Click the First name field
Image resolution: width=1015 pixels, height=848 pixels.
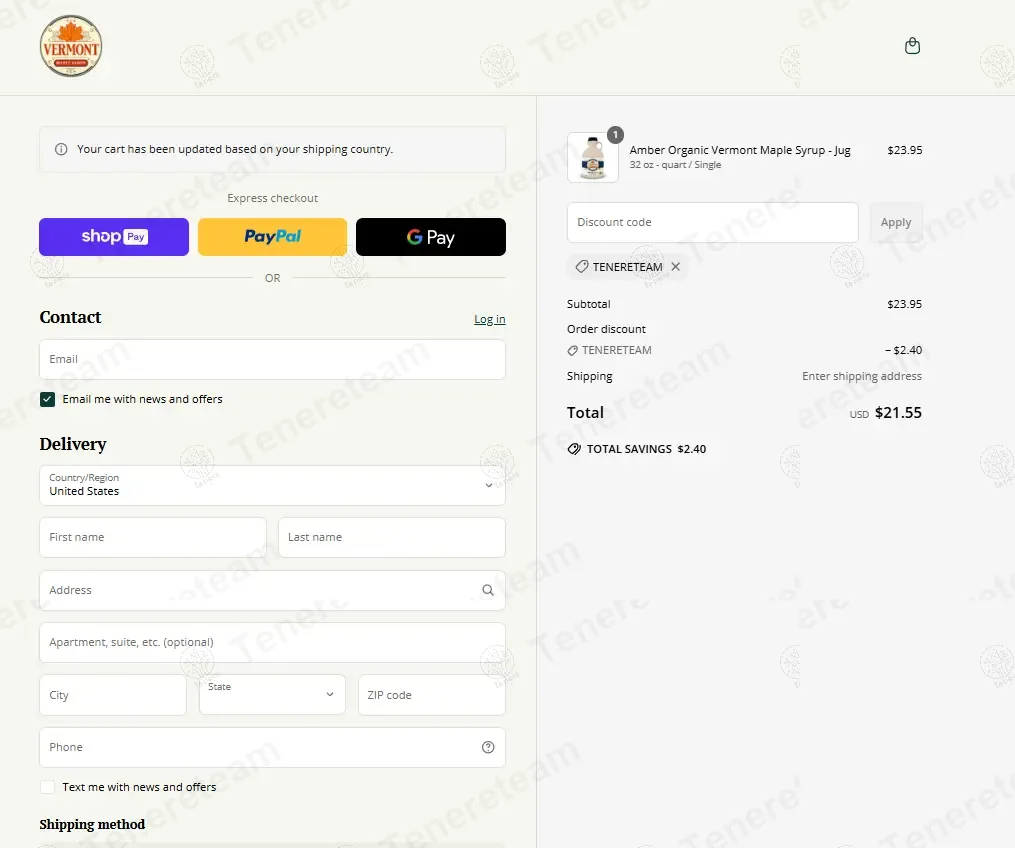tap(153, 537)
